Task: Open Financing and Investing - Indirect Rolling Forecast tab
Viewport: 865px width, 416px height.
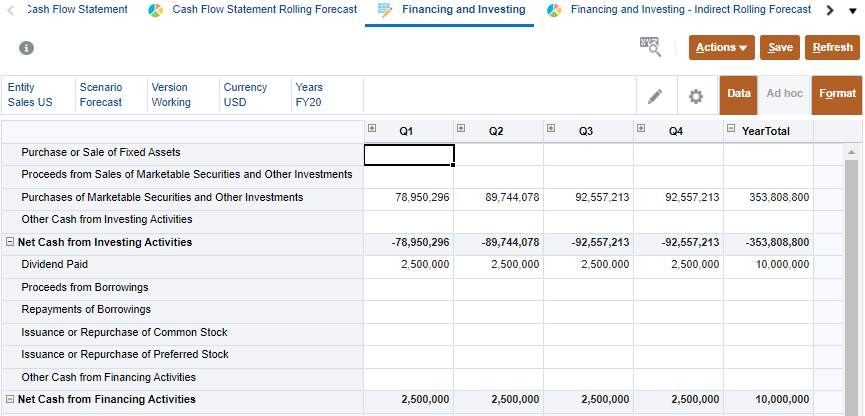Action: click(691, 9)
